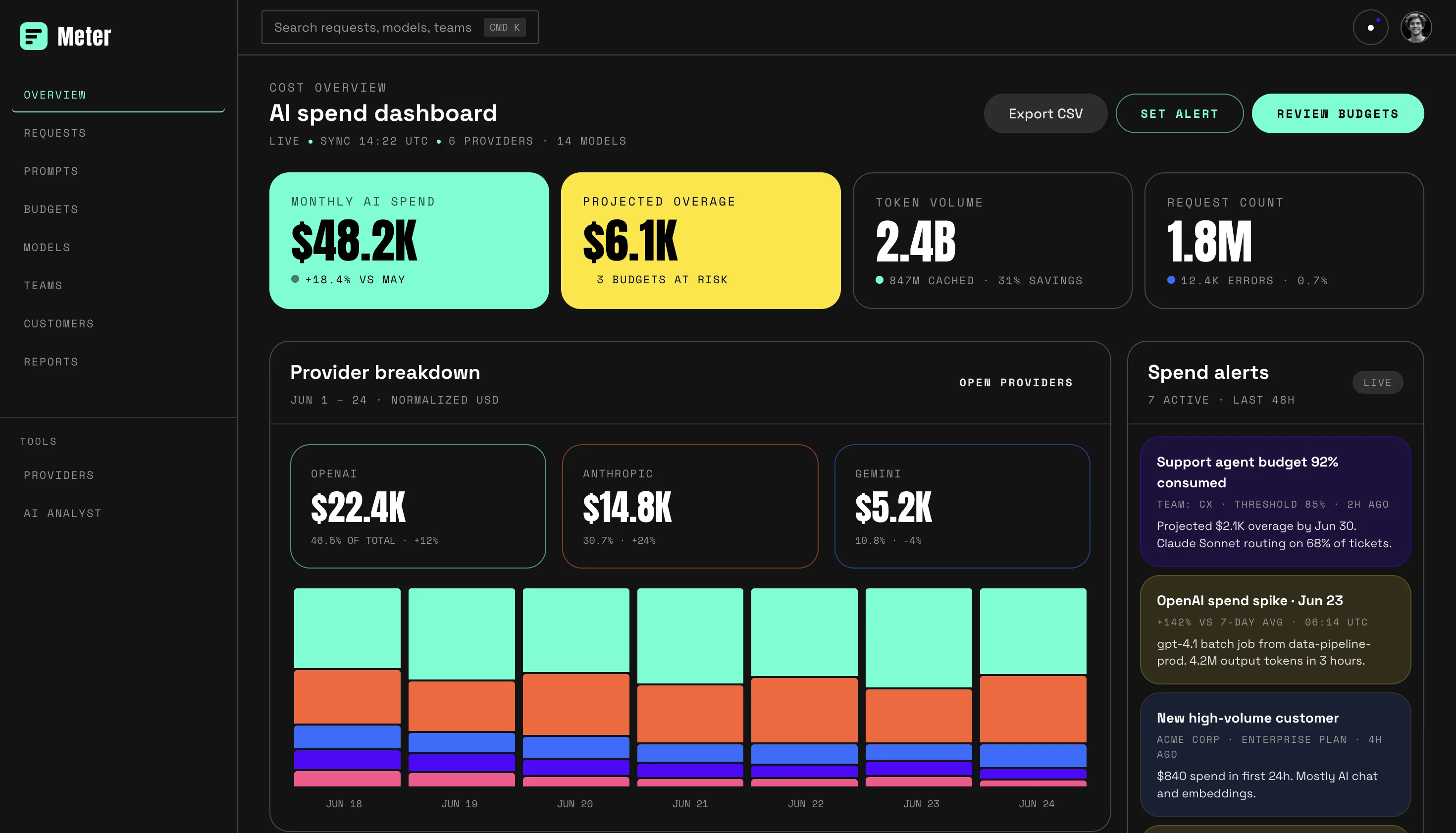Open Reports in the sidebar
Screen dimensions: 1456x833
pos(118,362)
